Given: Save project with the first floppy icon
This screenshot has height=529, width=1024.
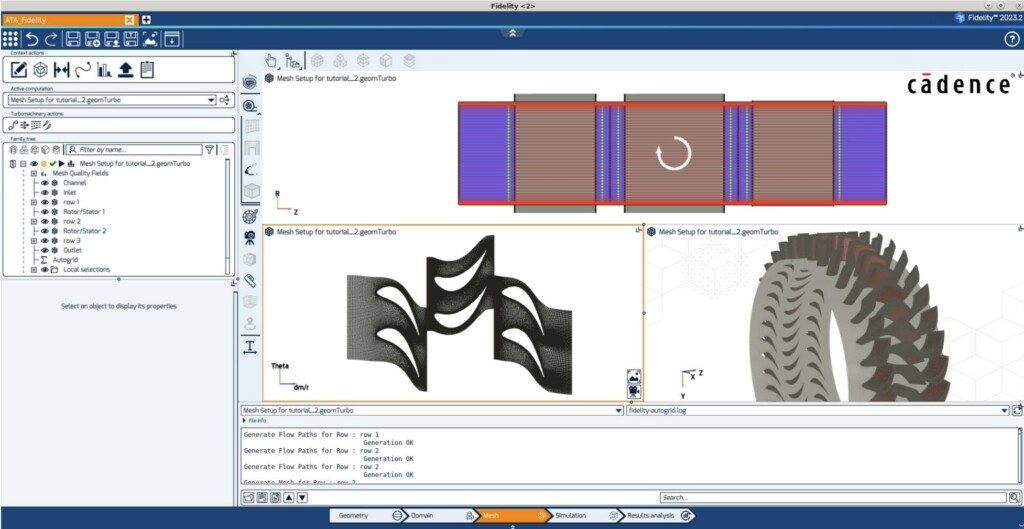Looking at the screenshot, I should pyautogui.click(x=73, y=39).
